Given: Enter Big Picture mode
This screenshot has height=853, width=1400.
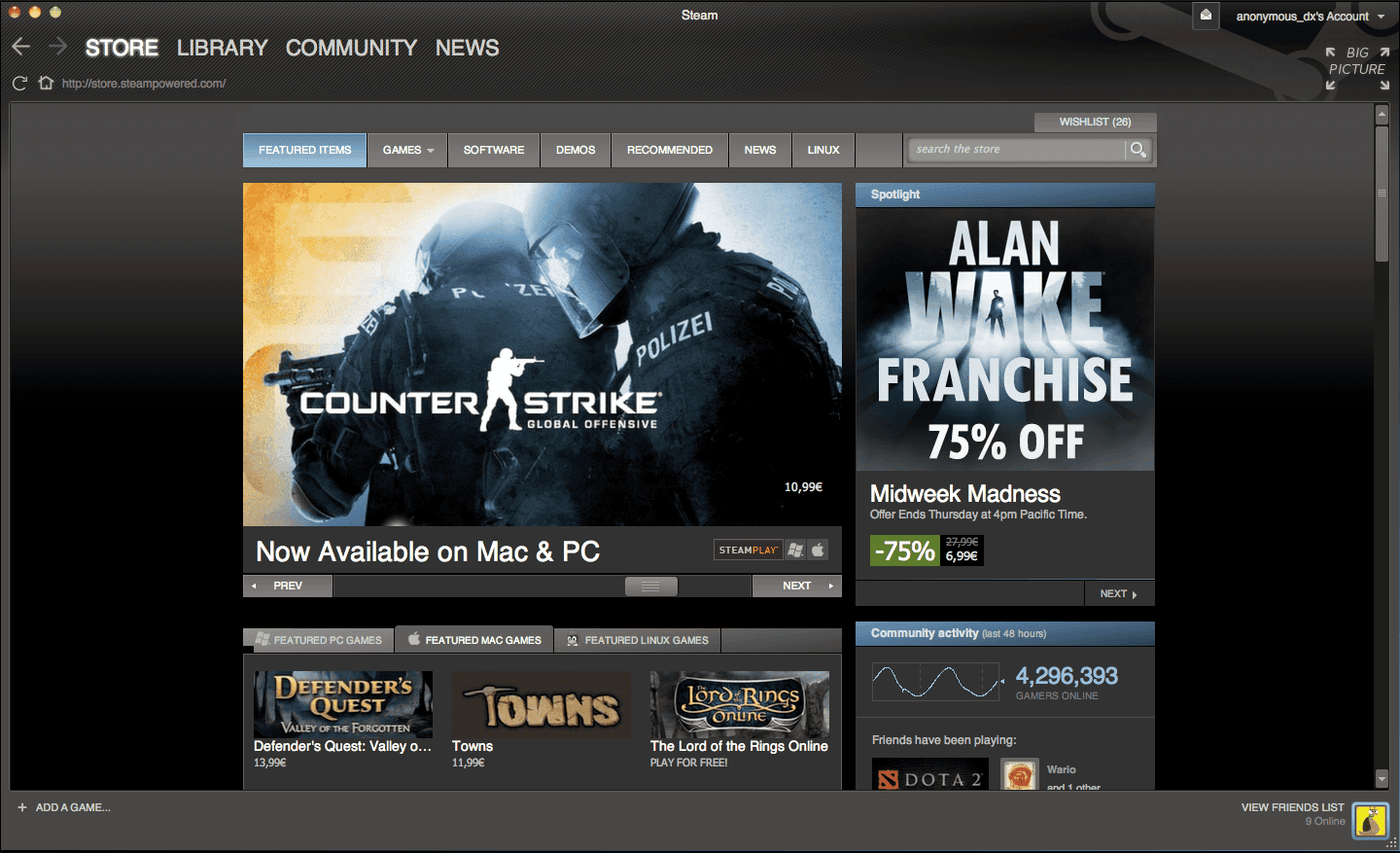Looking at the screenshot, I should (x=1357, y=68).
